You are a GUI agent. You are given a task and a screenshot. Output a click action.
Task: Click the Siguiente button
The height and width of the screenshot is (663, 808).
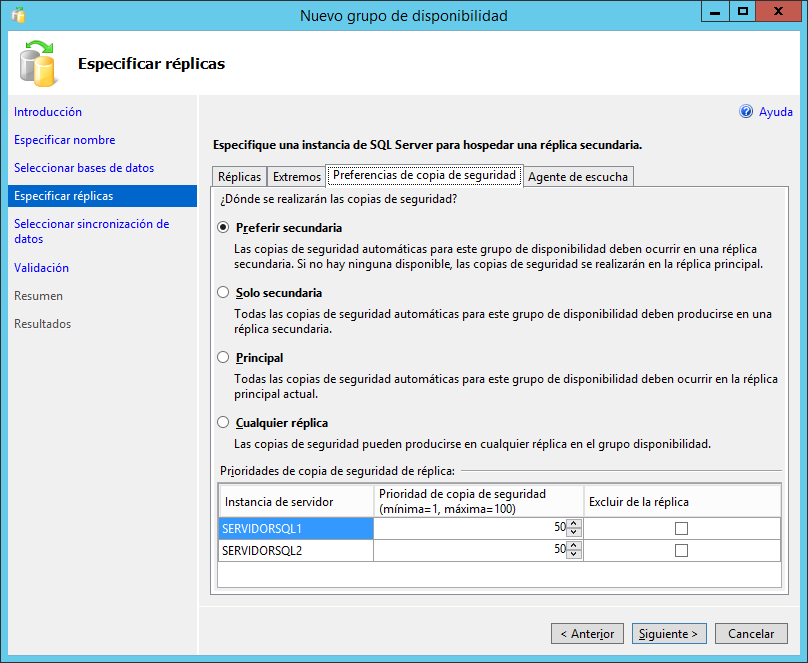(x=668, y=633)
